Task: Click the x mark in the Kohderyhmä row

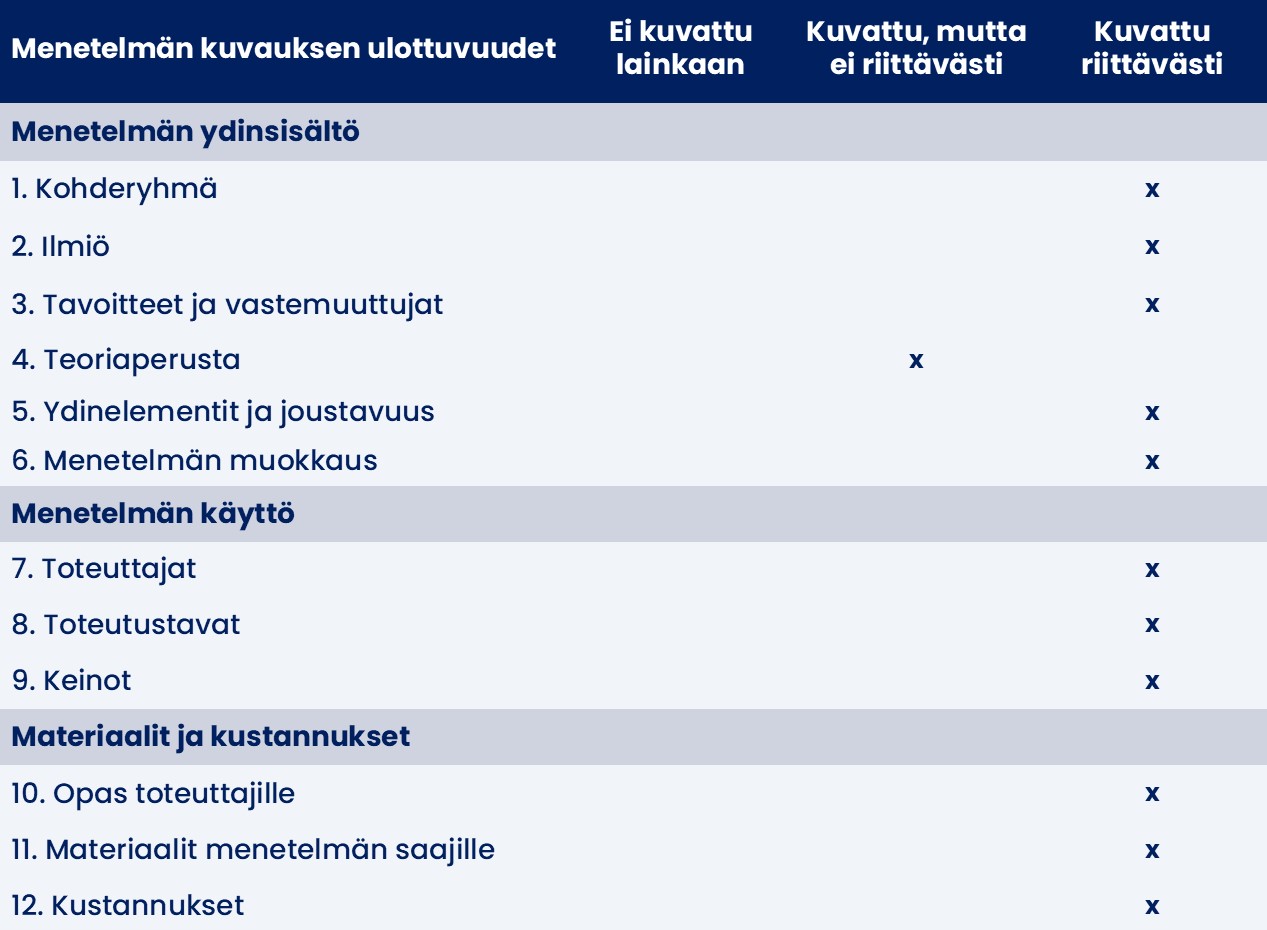Action: click(1152, 189)
